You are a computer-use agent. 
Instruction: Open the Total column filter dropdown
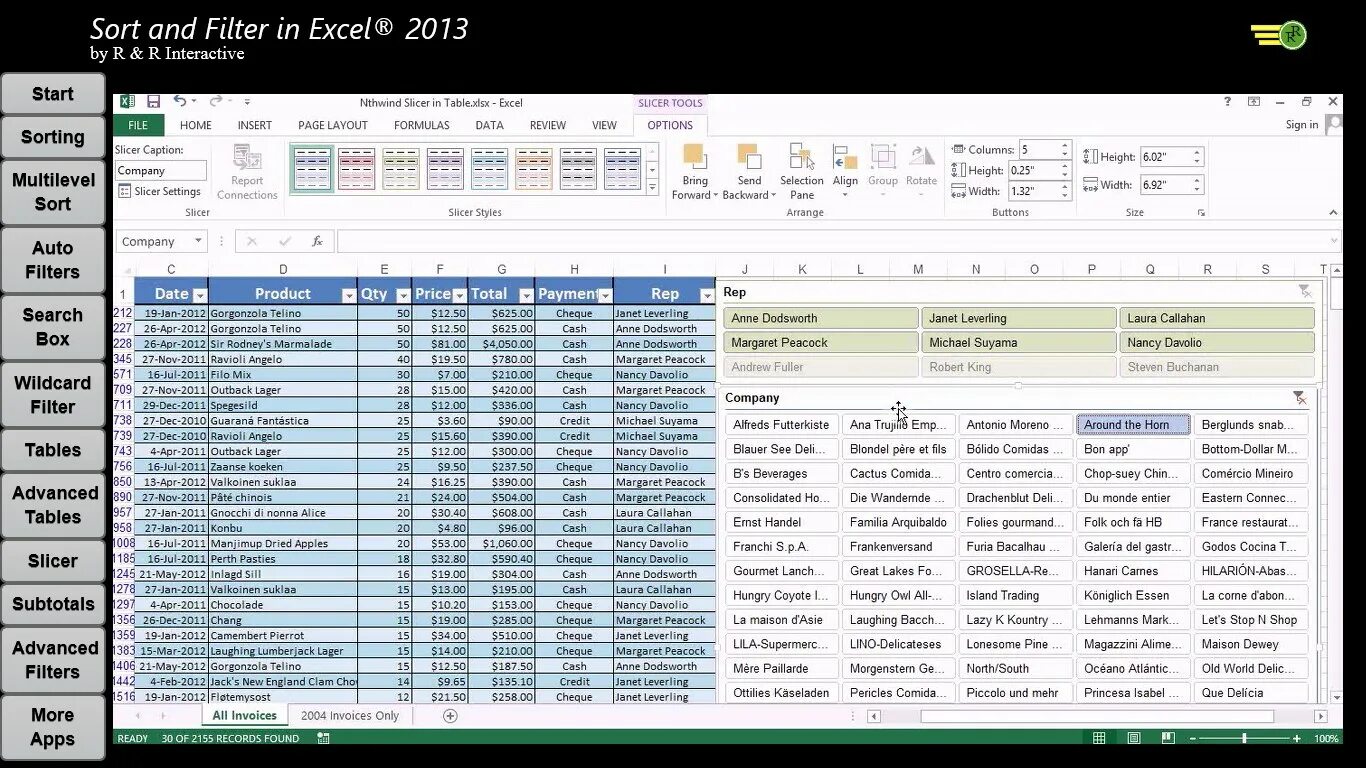click(x=526, y=295)
